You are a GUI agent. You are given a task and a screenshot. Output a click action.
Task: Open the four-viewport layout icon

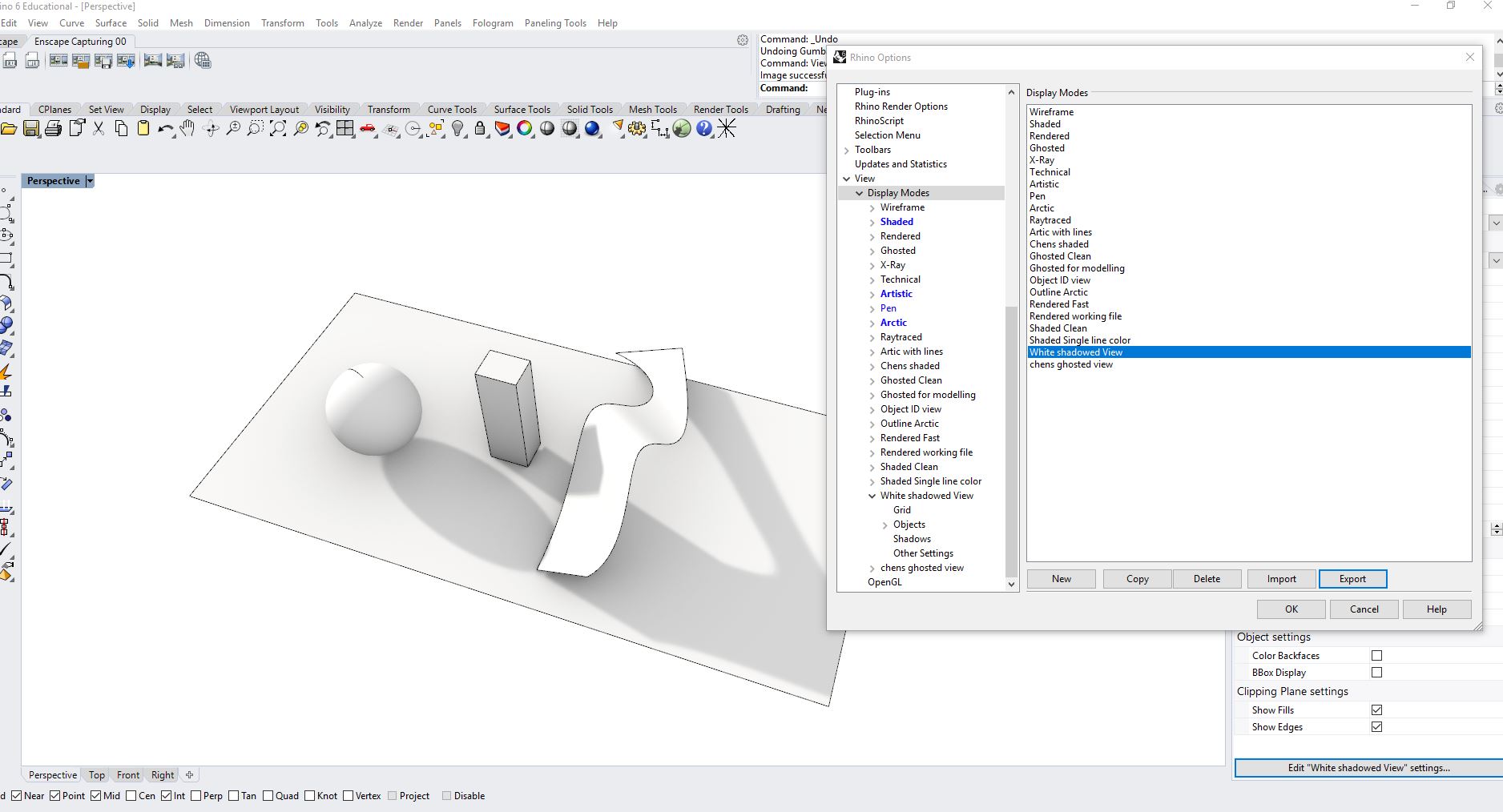[x=345, y=129]
